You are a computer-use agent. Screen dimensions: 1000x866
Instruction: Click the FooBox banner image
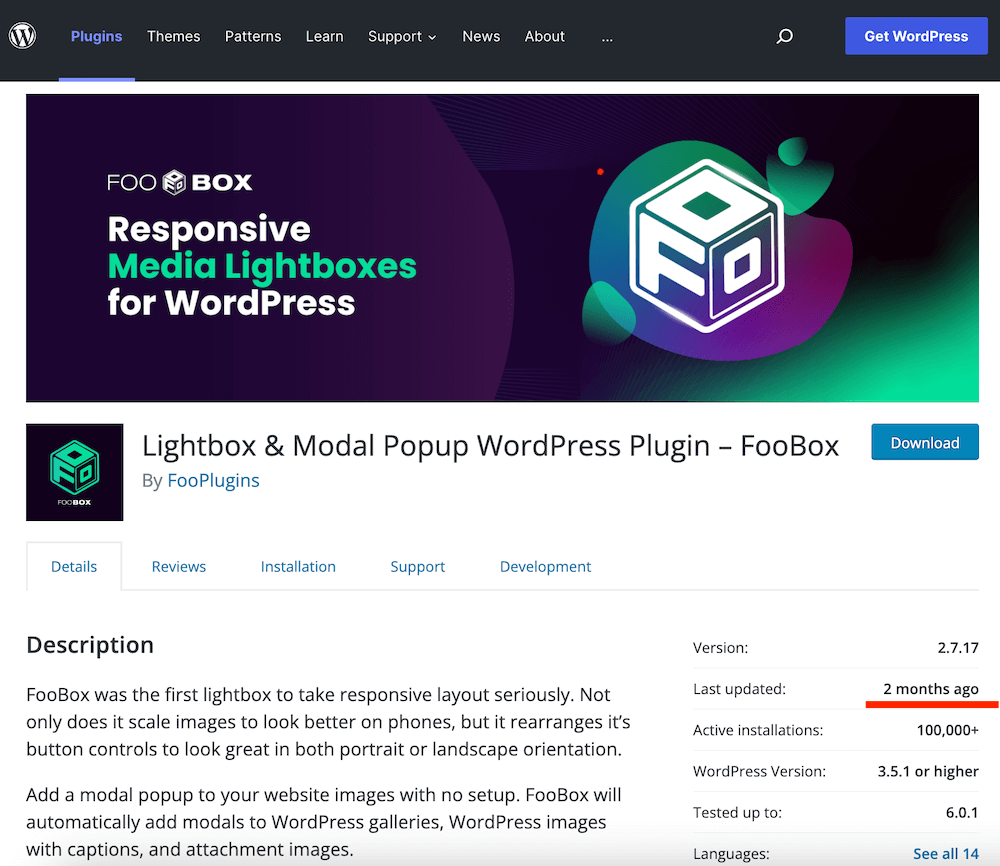click(x=503, y=248)
